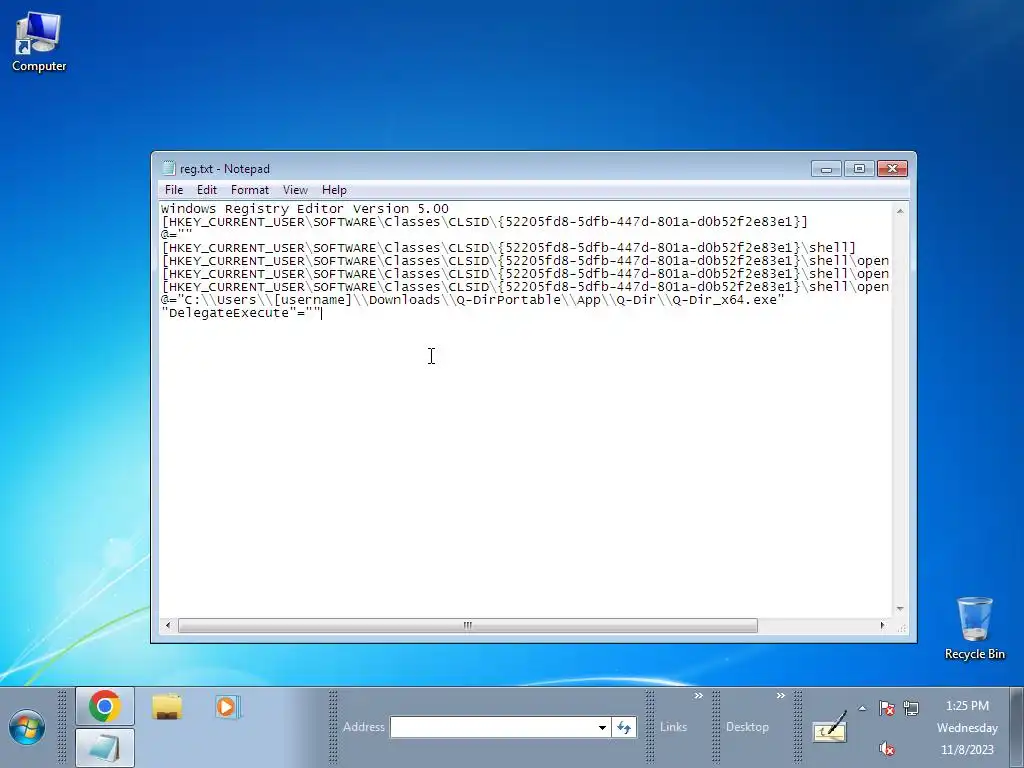
Task: Click the Action Center flag icon
Action: (x=886, y=708)
